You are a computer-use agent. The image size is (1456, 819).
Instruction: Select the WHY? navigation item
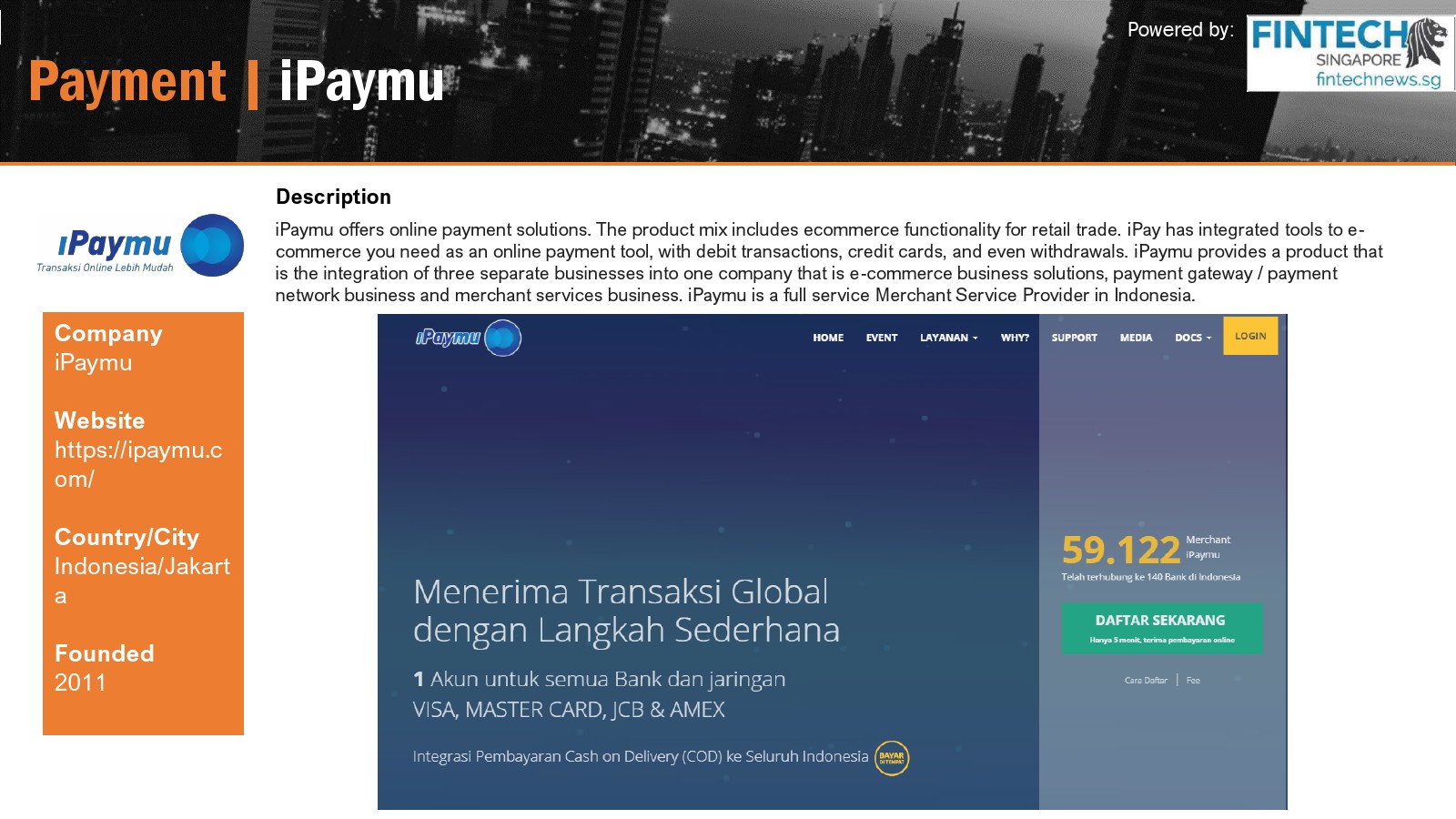(1015, 338)
